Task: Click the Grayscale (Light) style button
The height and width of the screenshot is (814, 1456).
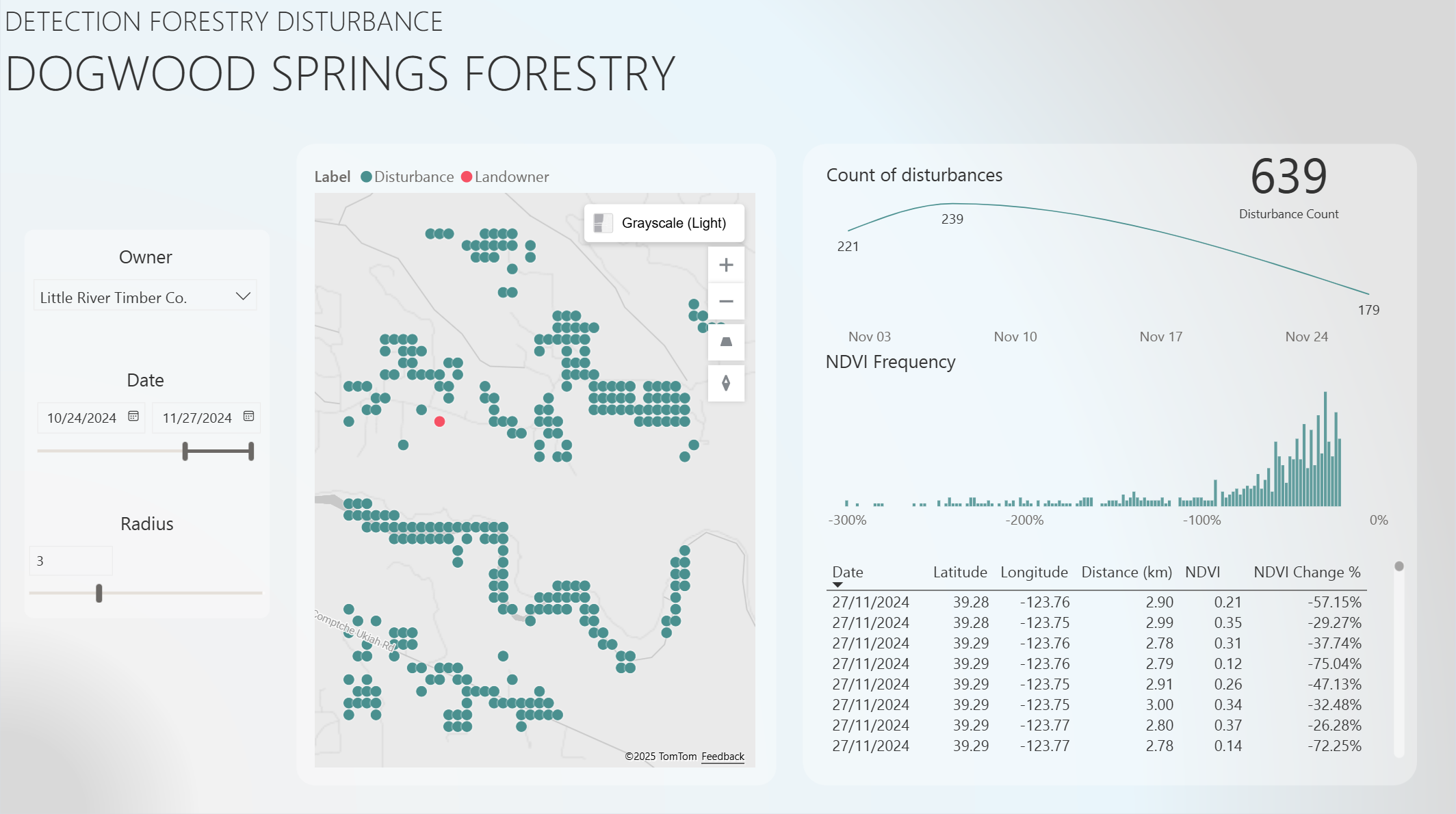Action: click(x=673, y=223)
